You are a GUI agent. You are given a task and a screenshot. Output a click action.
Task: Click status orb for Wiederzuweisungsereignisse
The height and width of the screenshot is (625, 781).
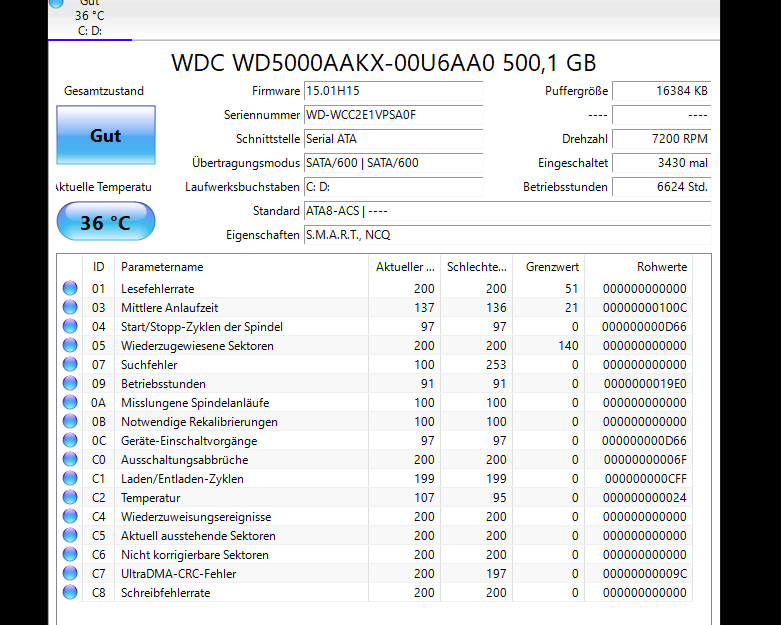click(x=70, y=516)
